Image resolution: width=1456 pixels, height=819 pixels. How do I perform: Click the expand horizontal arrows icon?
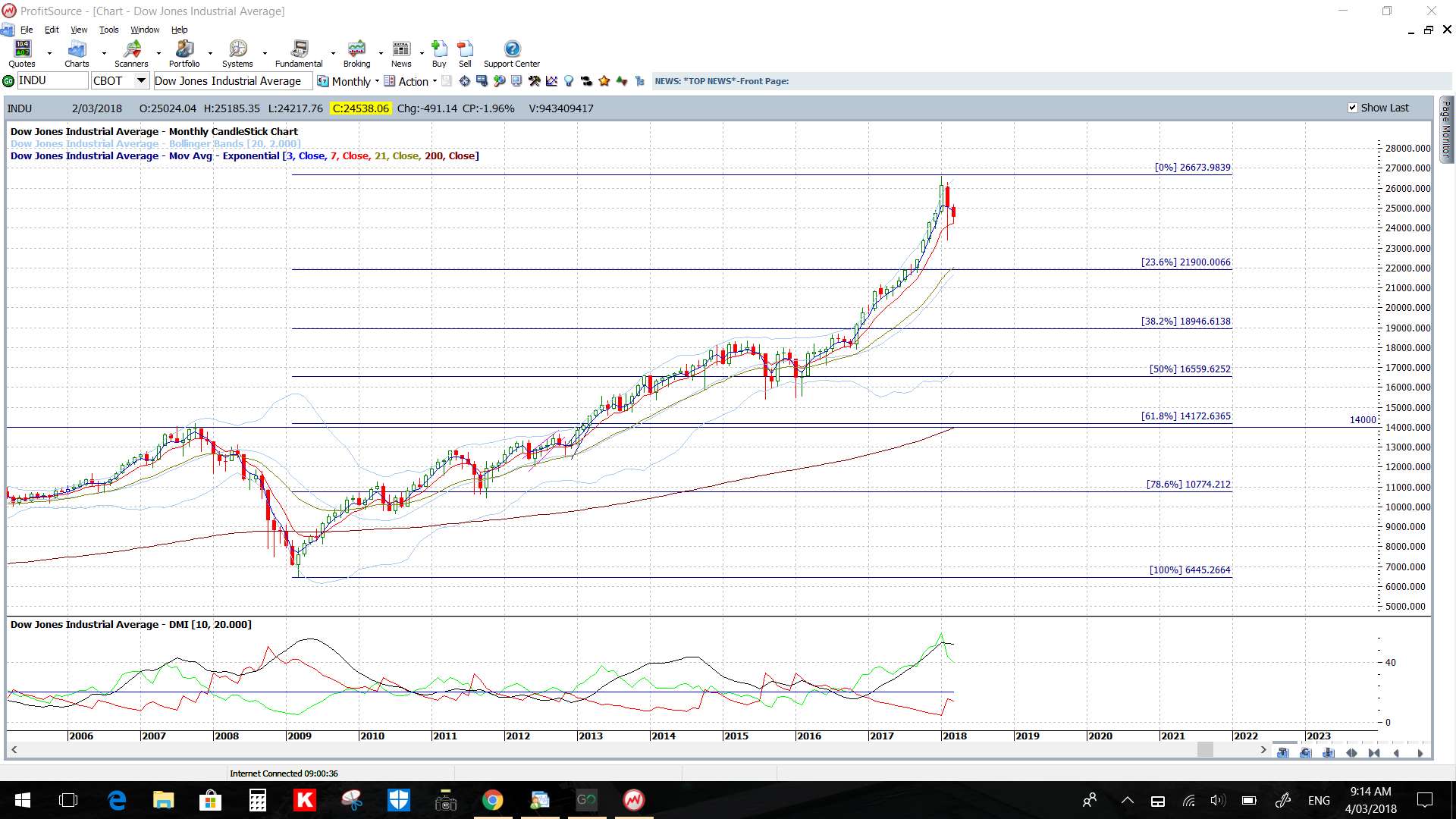coord(1351,753)
